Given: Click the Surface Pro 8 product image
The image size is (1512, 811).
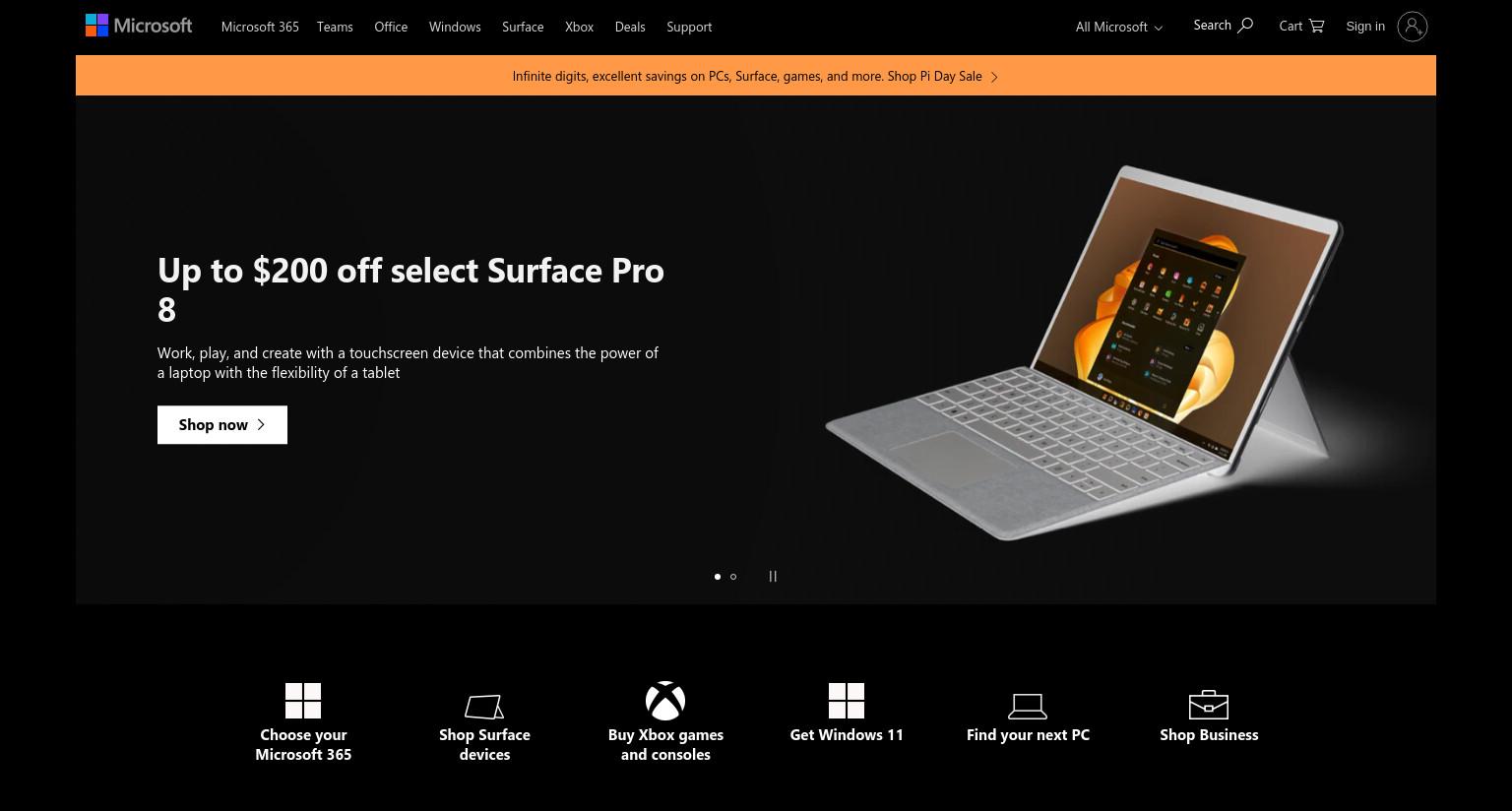Looking at the screenshot, I should coord(1083,352).
